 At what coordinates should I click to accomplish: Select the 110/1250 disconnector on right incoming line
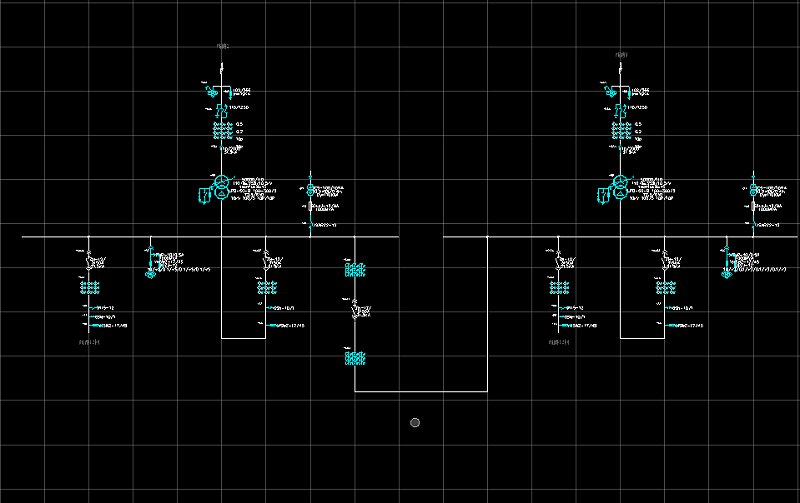[620, 111]
